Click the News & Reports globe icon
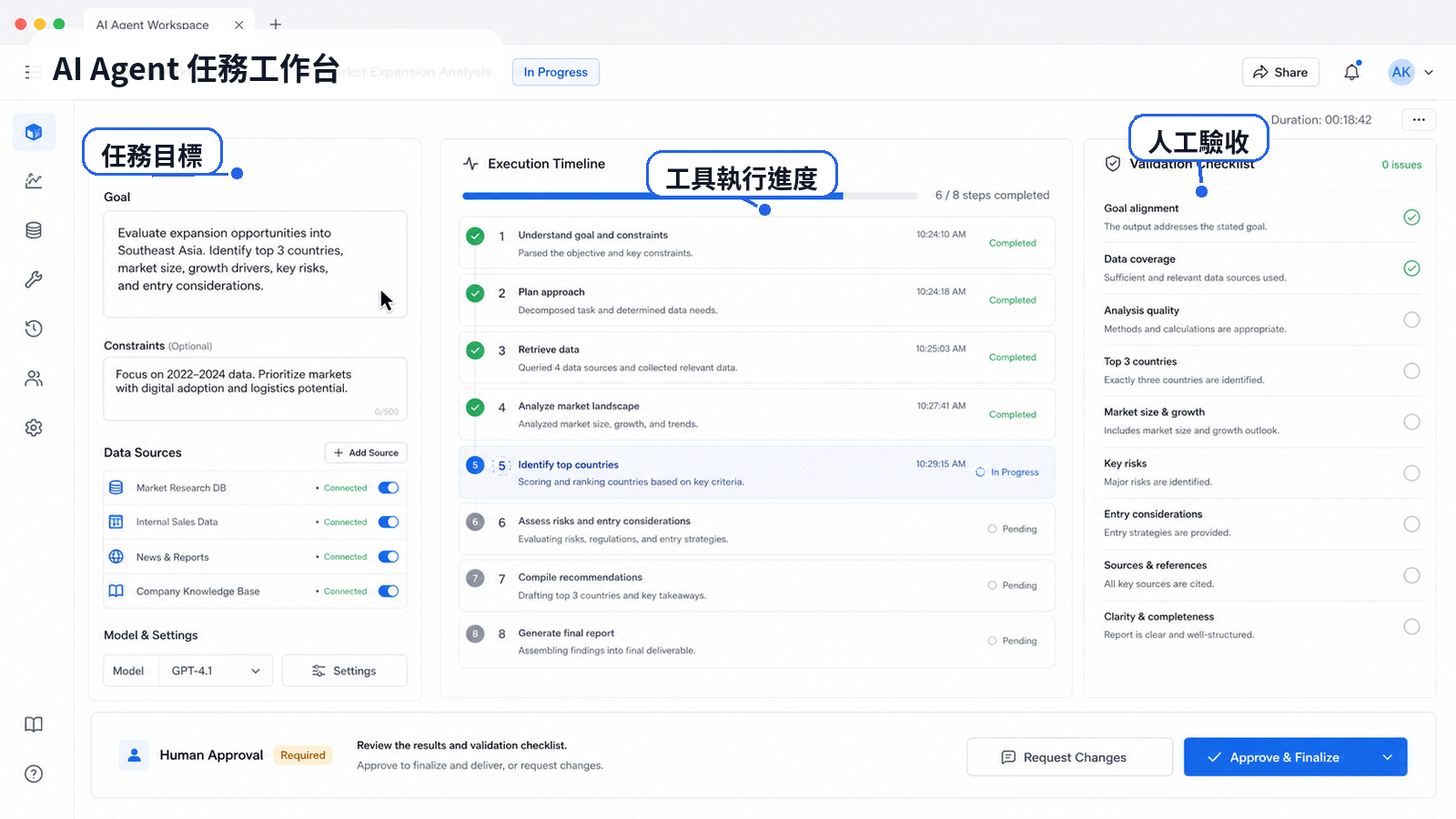 pos(116,557)
